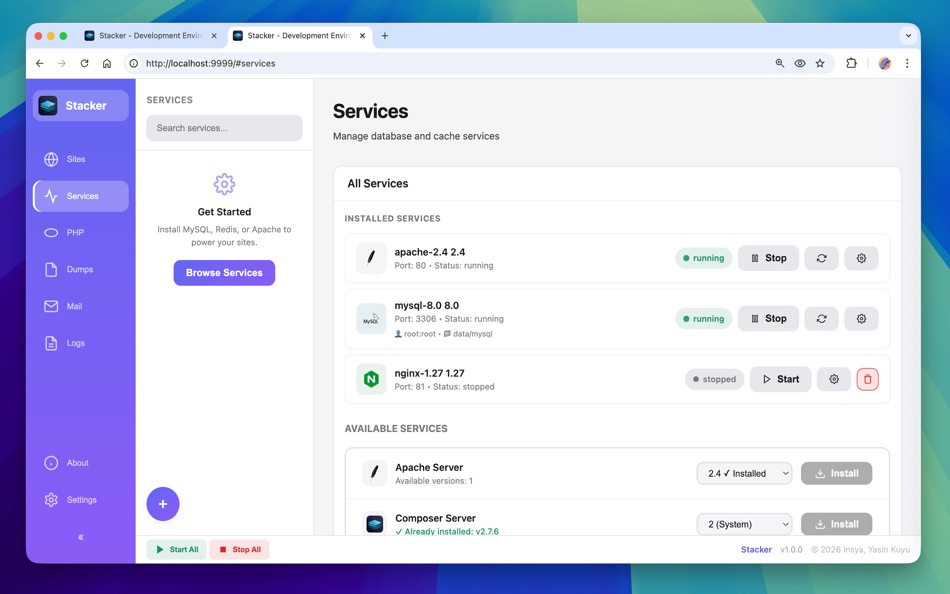Click the purple plus floating button
The height and width of the screenshot is (594, 950).
163,504
